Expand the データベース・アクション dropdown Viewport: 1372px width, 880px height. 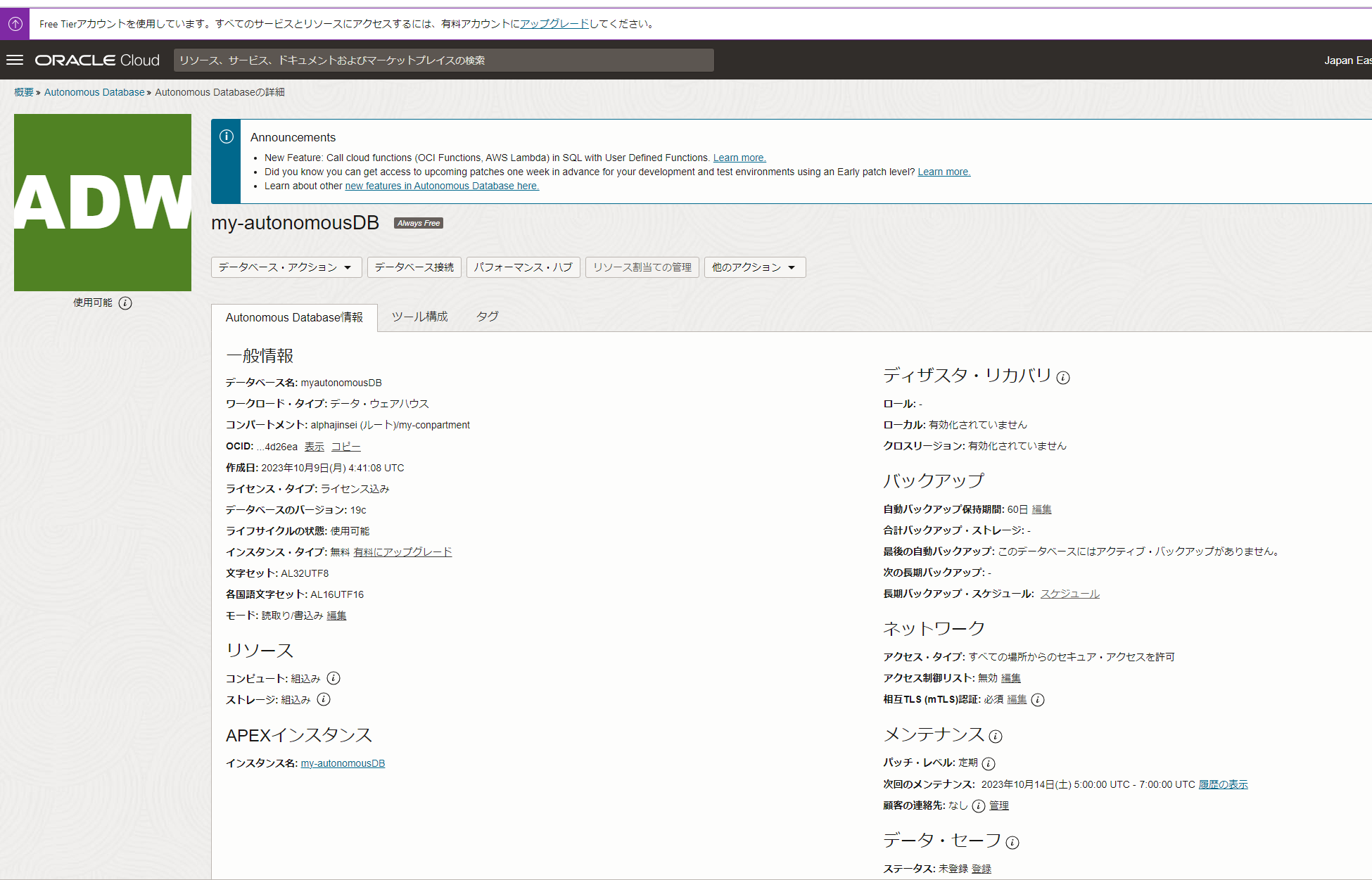click(x=286, y=267)
